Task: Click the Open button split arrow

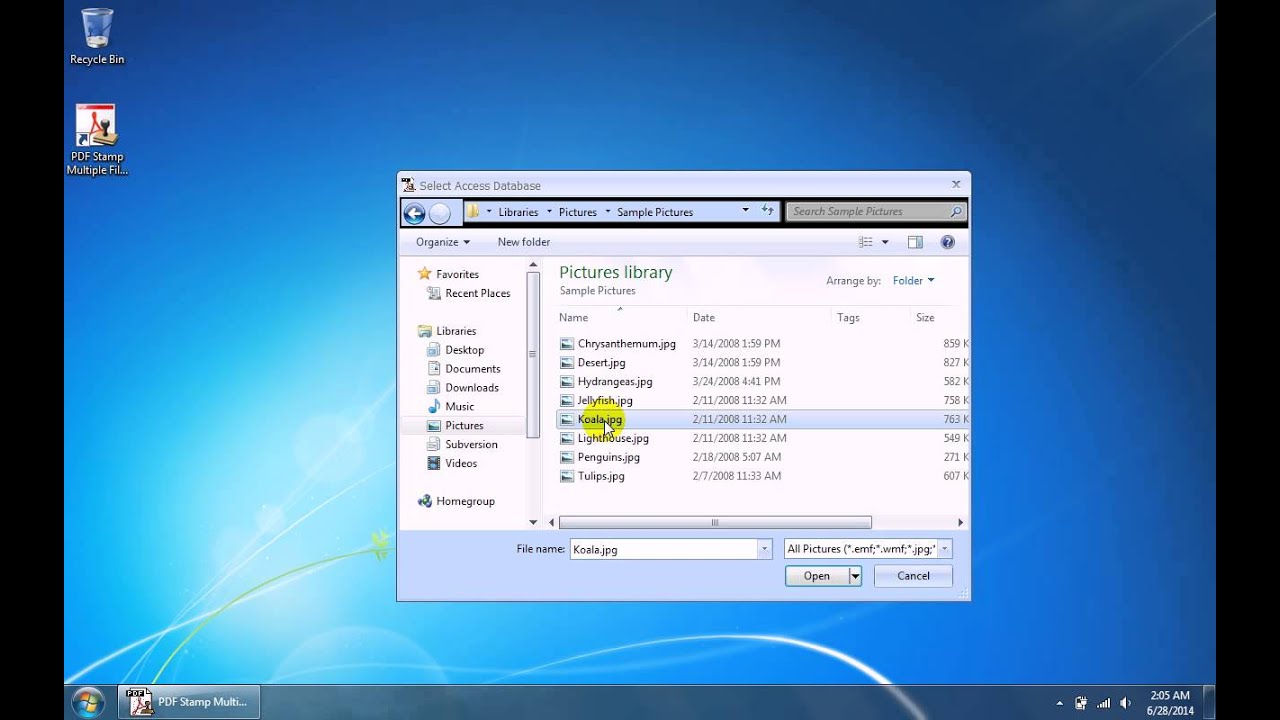Action: tap(855, 576)
